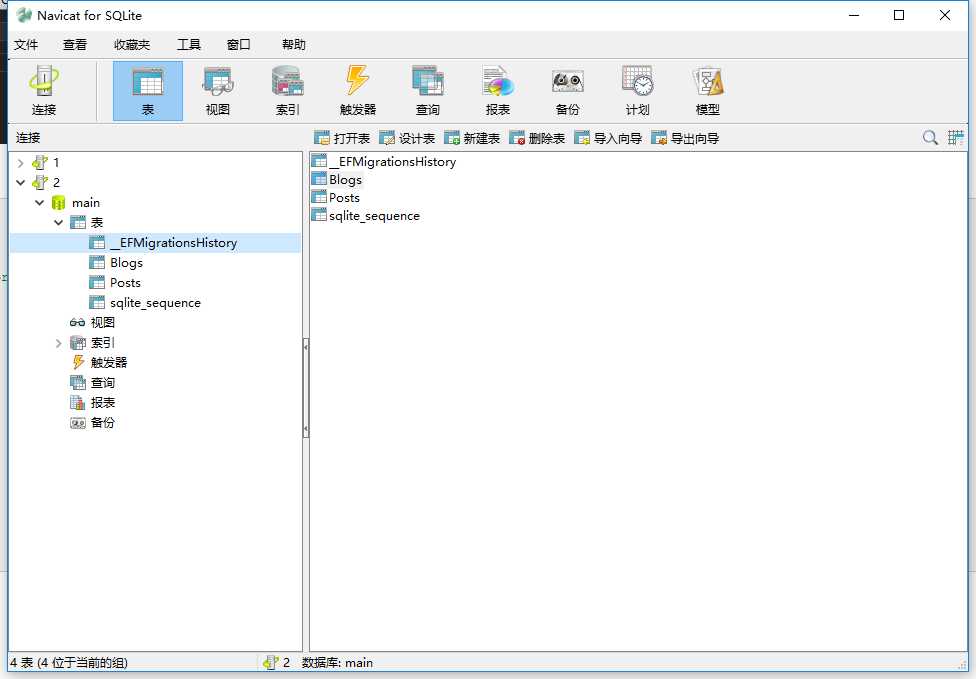Open the 工具 menu

pos(189,45)
